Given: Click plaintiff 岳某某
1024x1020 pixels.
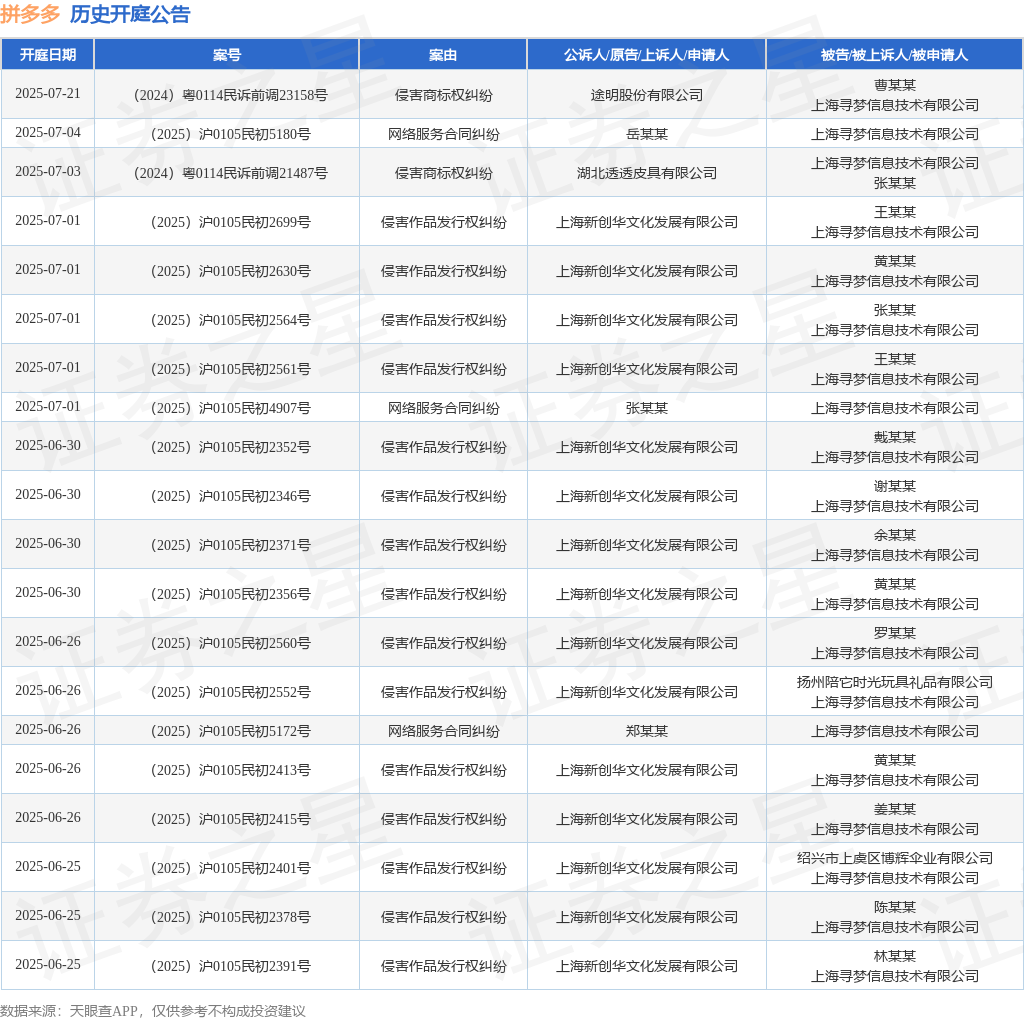Looking at the screenshot, I should [647, 134].
